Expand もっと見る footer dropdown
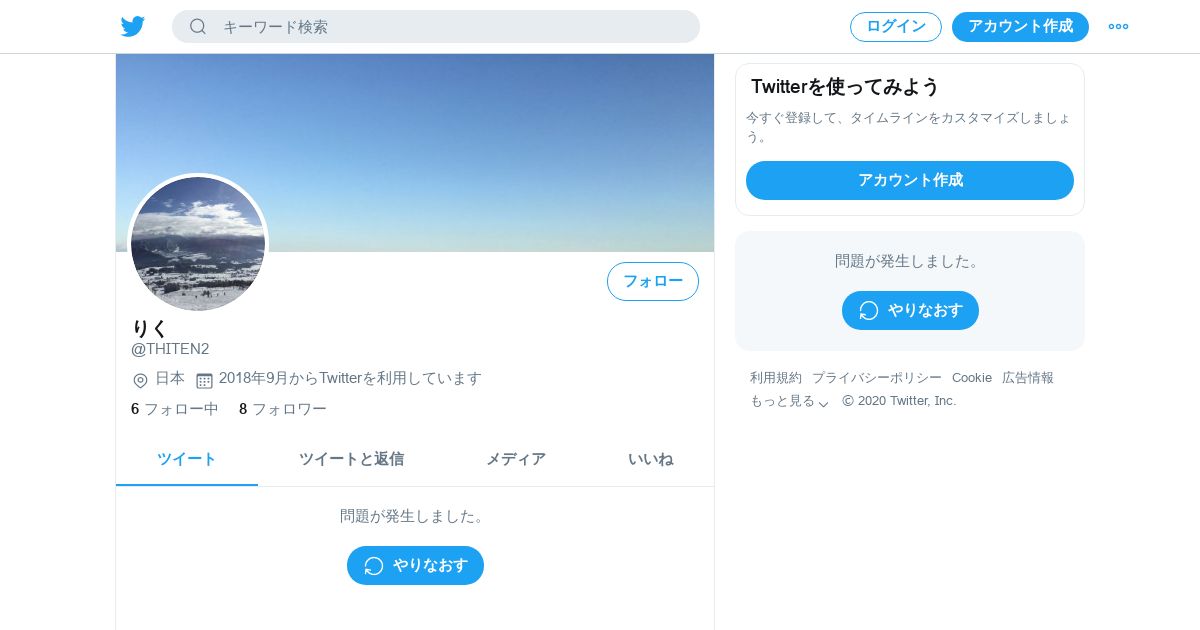 pyautogui.click(x=790, y=401)
